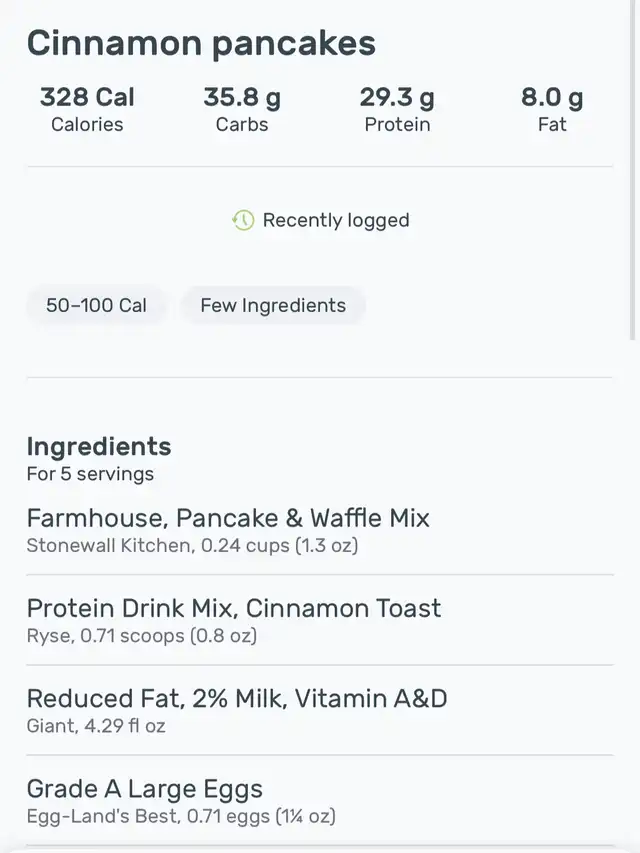Screen dimensions: 640x853
Task: Click Egg-Land's Best 0.71 eggs detail
Action: tap(181, 816)
